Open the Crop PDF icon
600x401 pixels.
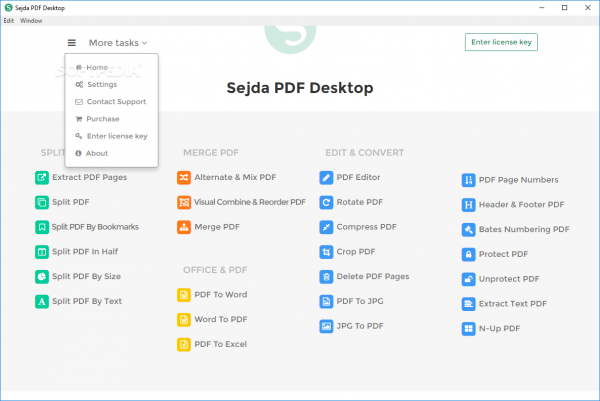(326, 252)
